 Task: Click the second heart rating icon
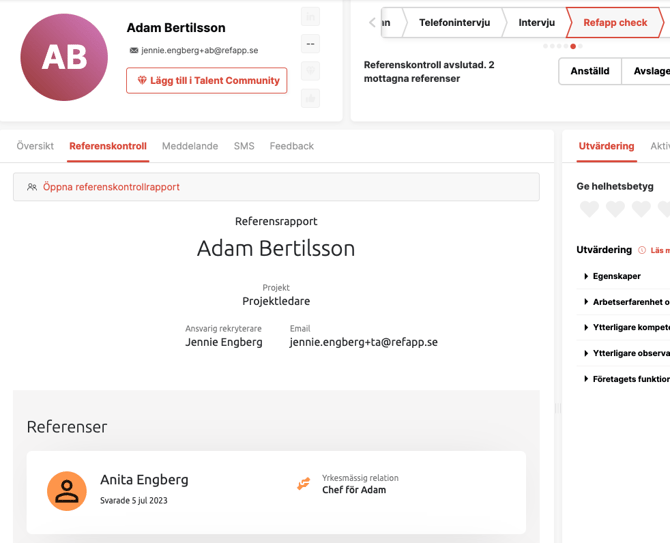coord(615,209)
